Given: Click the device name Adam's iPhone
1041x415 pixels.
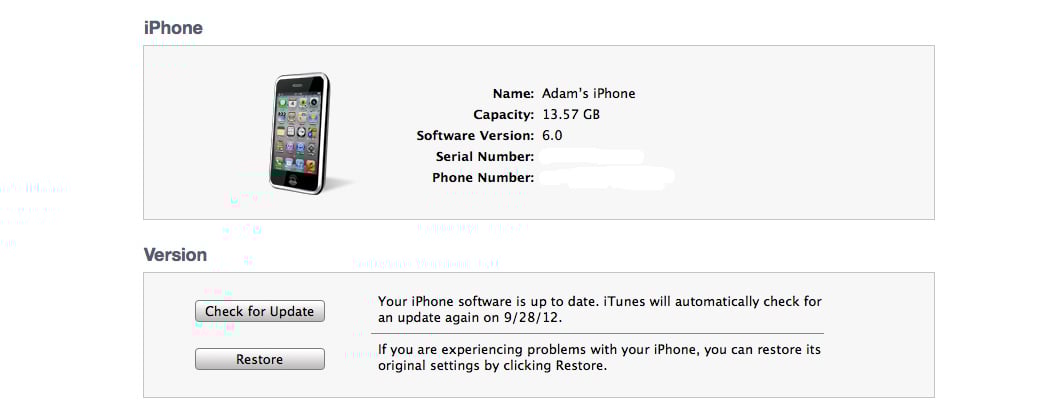Looking at the screenshot, I should pyautogui.click(x=588, y=93).
